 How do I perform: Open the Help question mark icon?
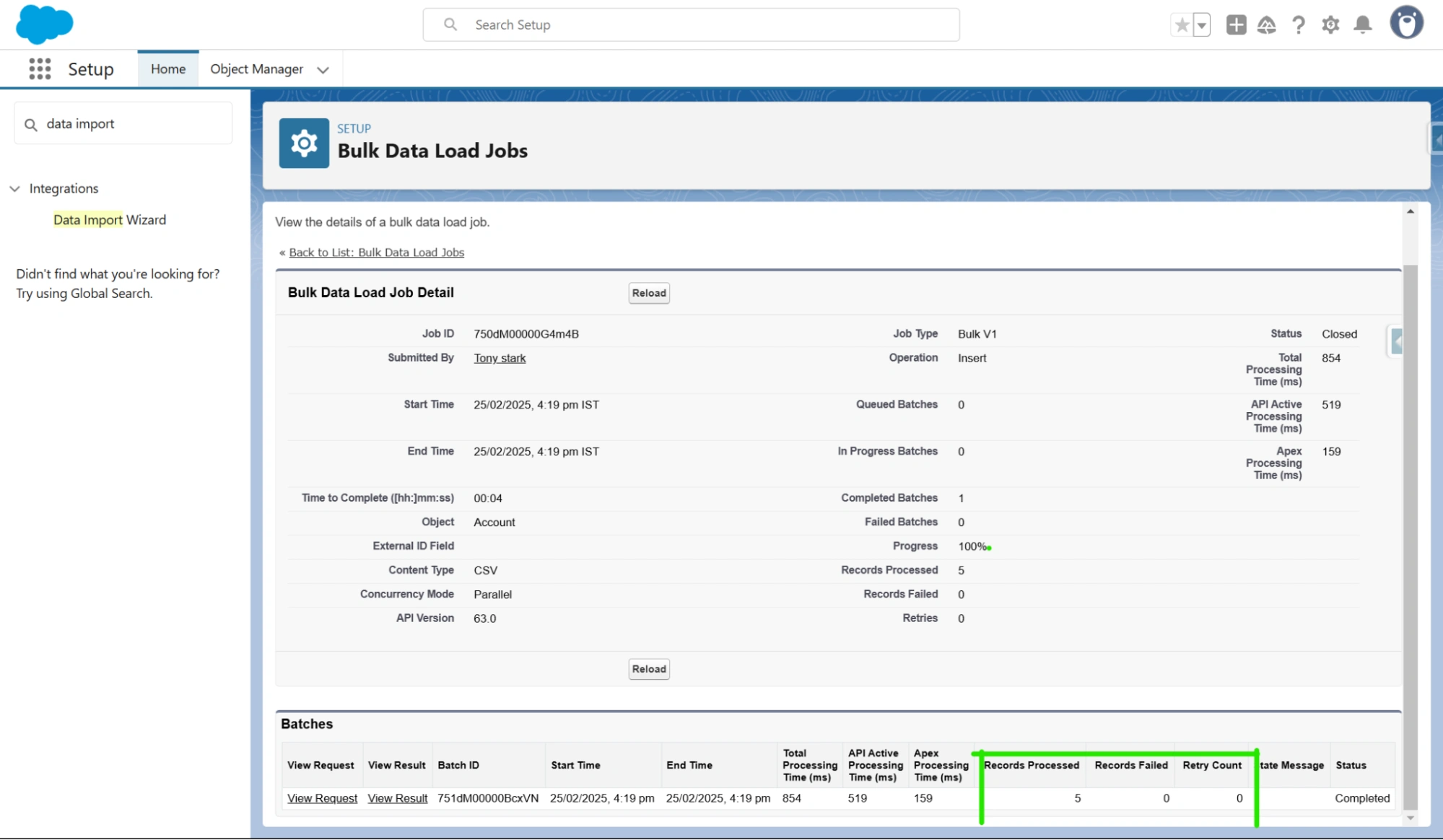click(x=1298, y=25)
